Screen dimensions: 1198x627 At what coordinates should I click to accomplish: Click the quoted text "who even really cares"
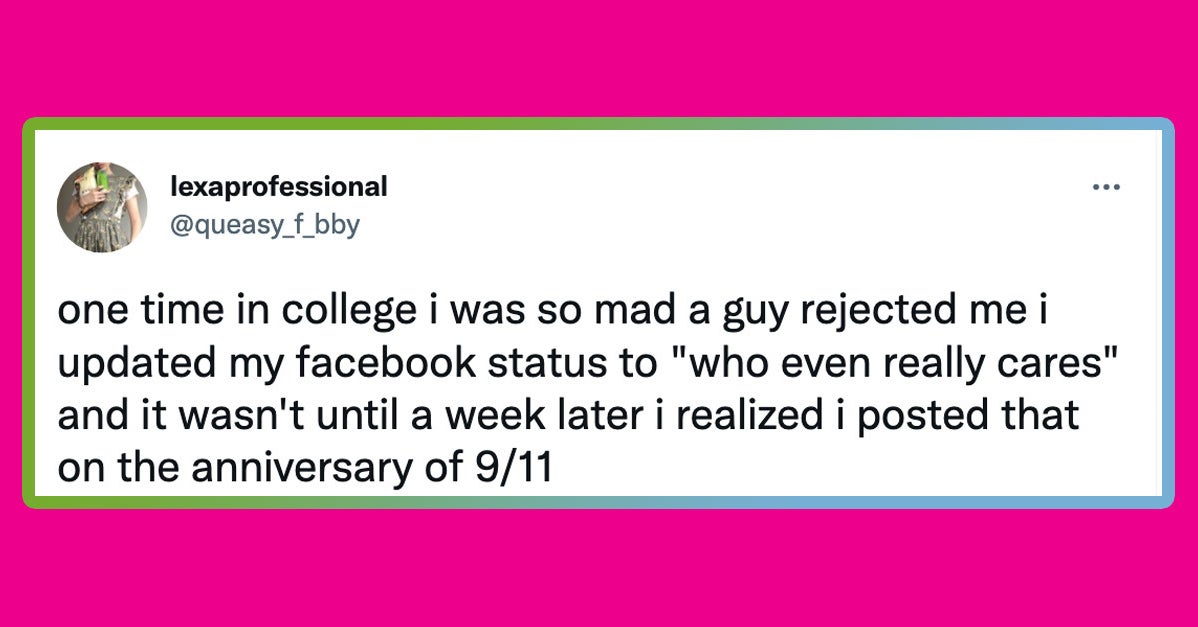[893, 363]
